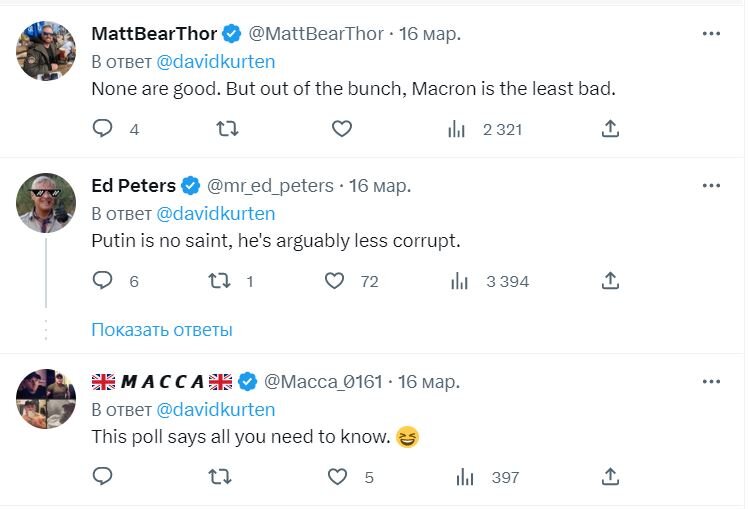Reply to MattBearThor's tweet
The image size is (748, 509).
tap(102, 128)
